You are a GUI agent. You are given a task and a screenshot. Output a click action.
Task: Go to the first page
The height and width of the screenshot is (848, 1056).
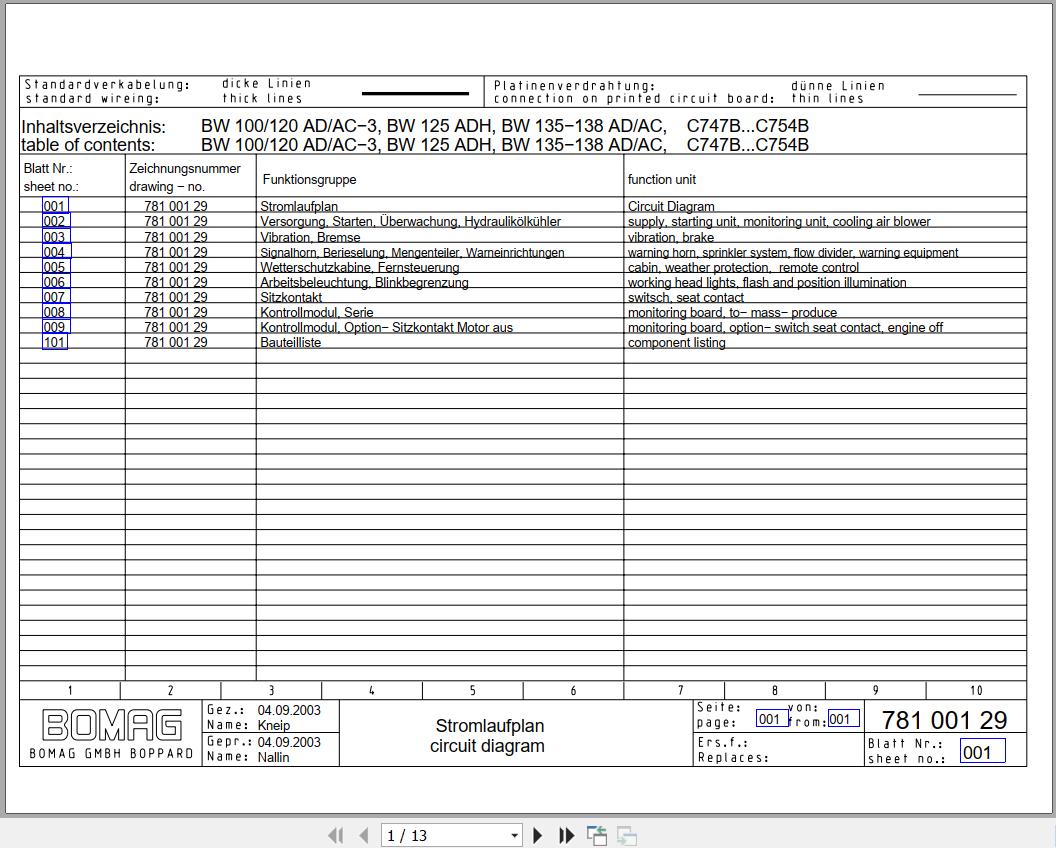pos(336,835)
